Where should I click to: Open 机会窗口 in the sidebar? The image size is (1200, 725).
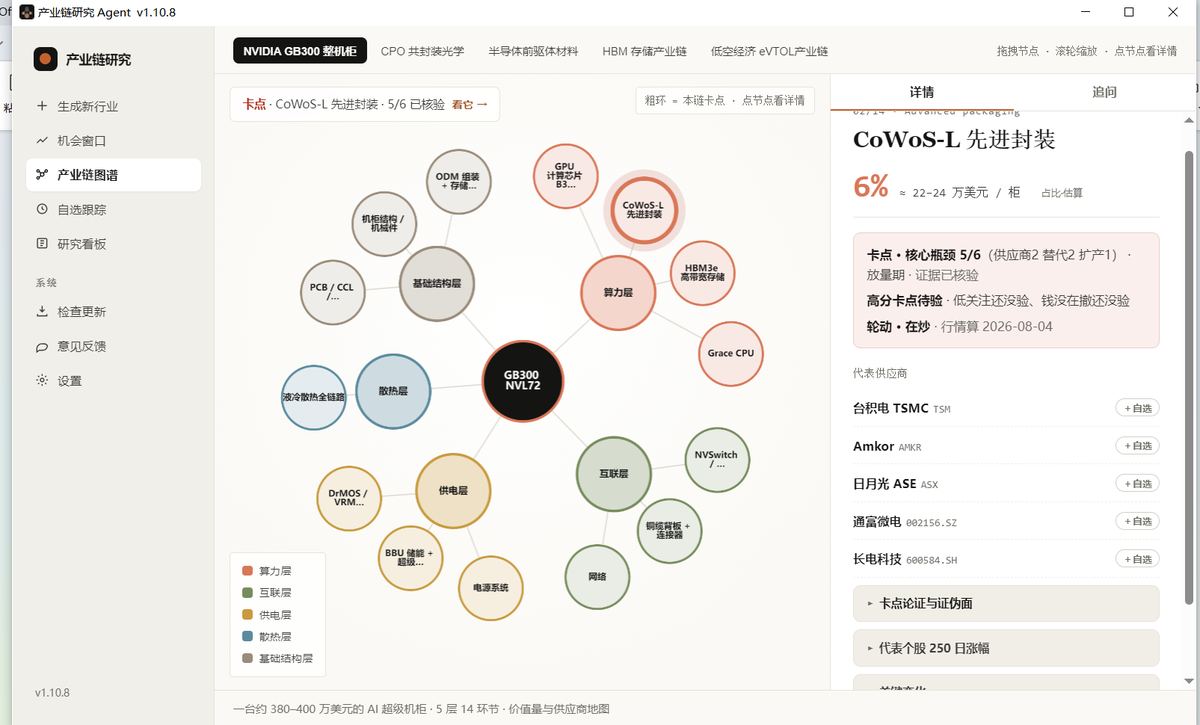coord(113,141)
